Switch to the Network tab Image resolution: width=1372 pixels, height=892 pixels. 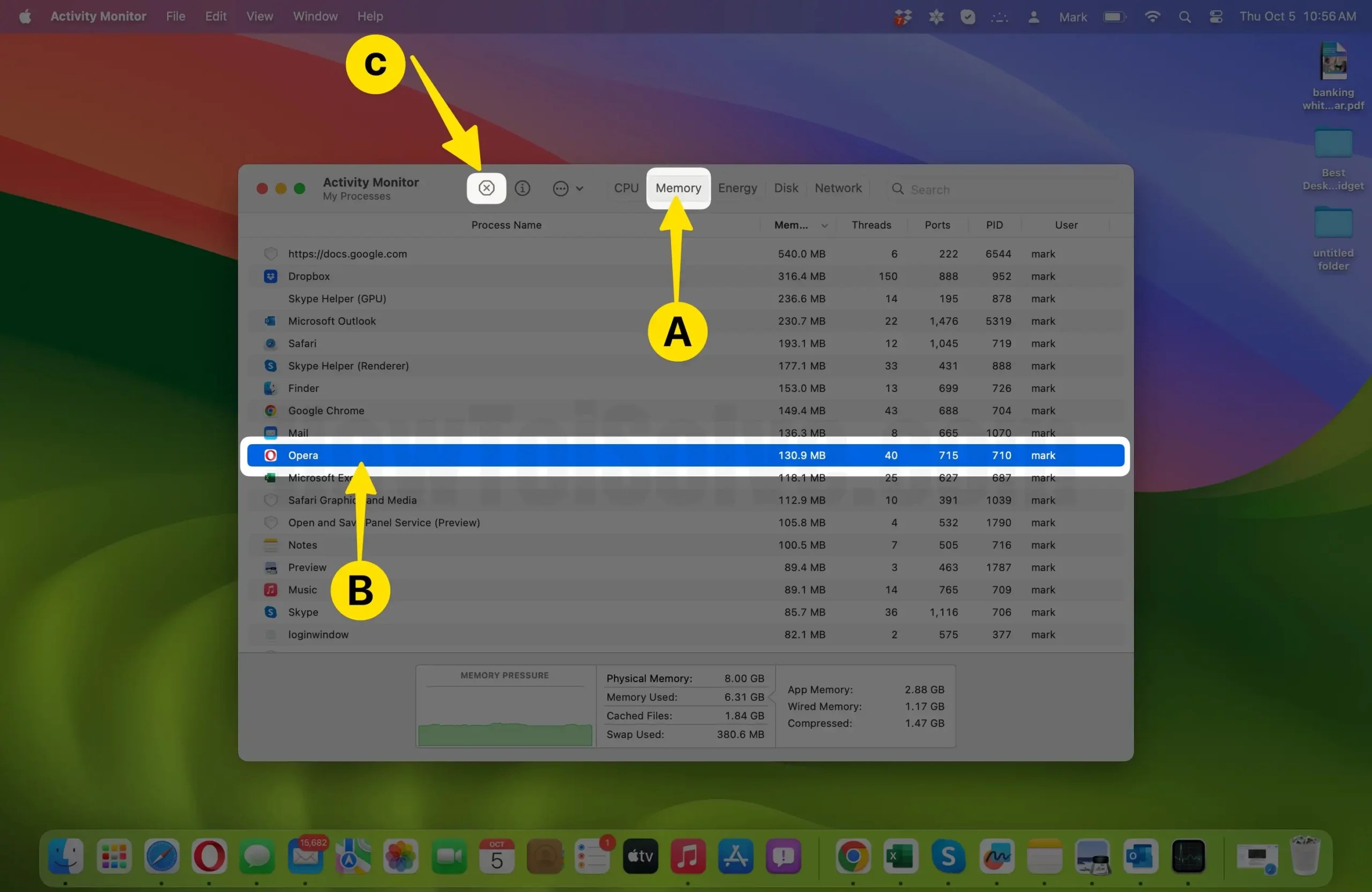[x=838, y=188]
